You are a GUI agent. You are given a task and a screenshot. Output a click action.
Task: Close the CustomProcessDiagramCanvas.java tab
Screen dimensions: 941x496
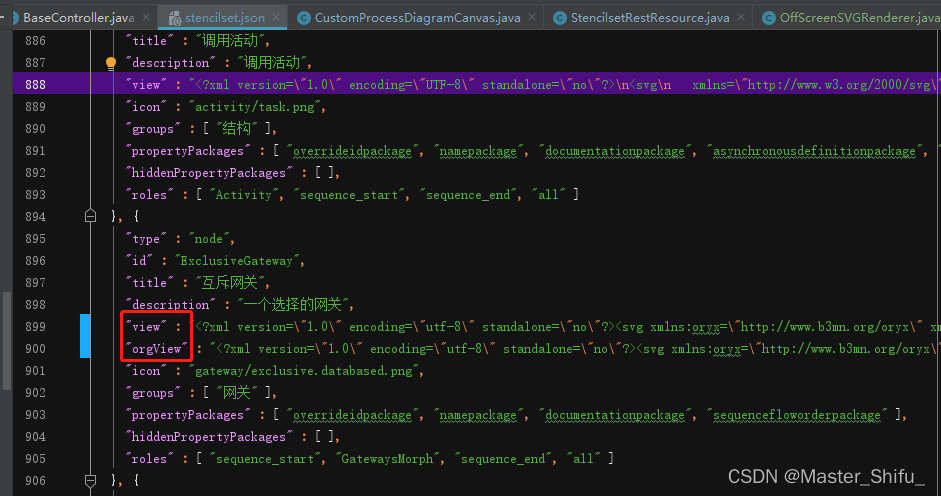click(532, 17)
